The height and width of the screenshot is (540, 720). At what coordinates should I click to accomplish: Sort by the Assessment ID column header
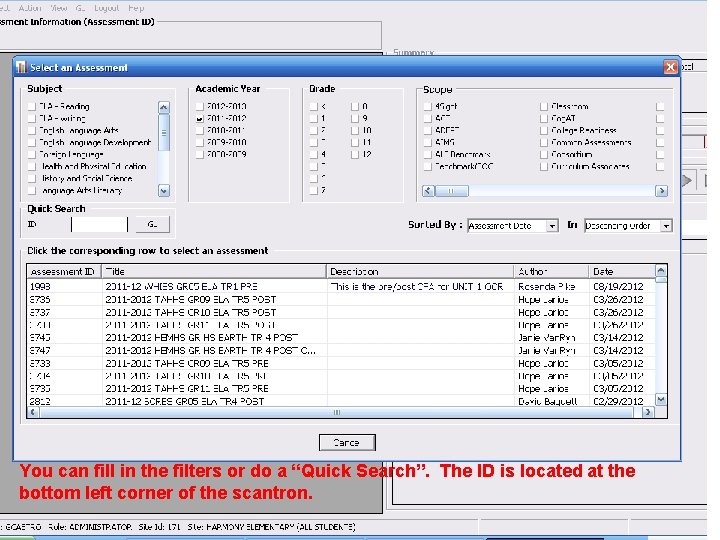click(x=64, y=271)
